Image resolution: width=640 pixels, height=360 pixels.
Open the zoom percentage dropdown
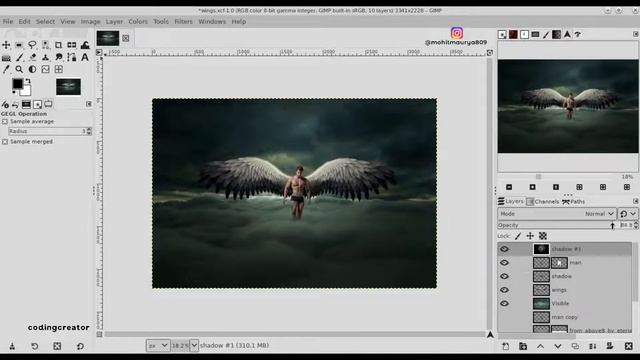click(x=194, y=346)
